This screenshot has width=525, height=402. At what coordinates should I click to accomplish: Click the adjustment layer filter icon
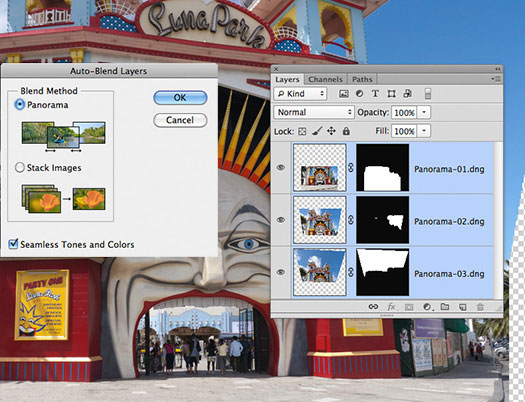[x=359, y=94]
